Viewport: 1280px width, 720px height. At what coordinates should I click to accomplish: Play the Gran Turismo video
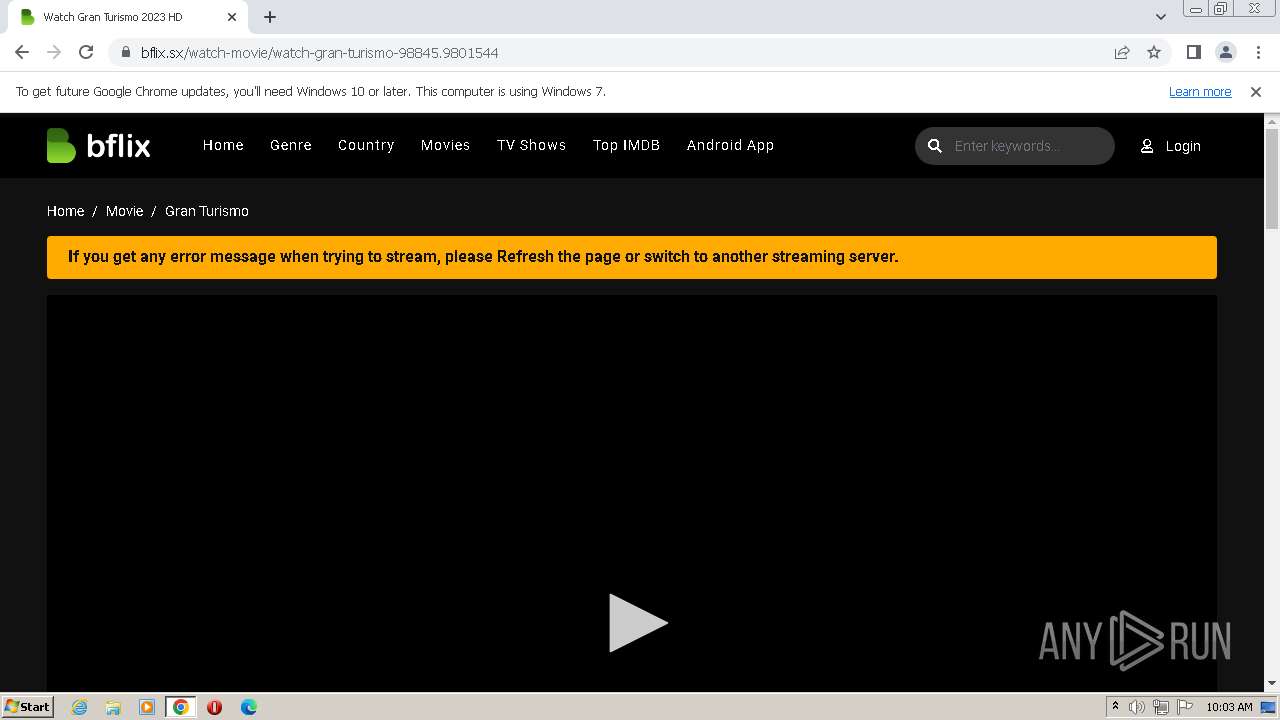click(638, 623)
